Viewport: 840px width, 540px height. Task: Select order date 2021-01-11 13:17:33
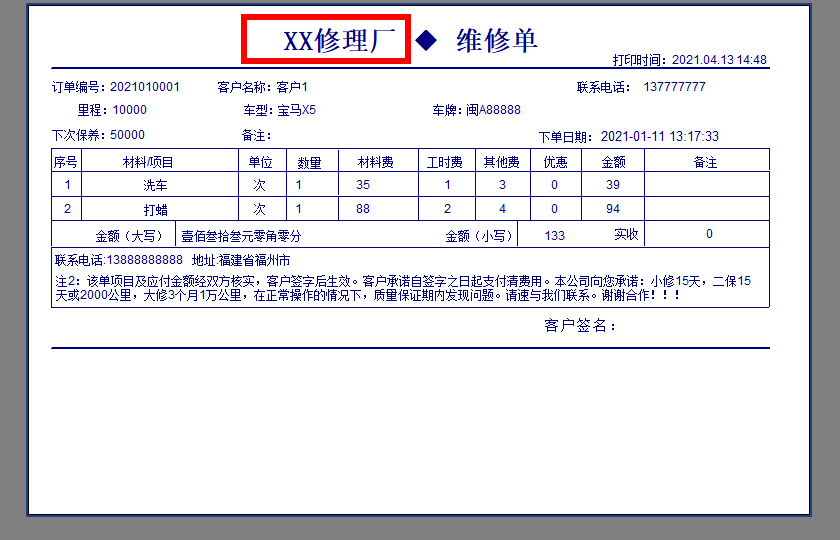(659, 136)
